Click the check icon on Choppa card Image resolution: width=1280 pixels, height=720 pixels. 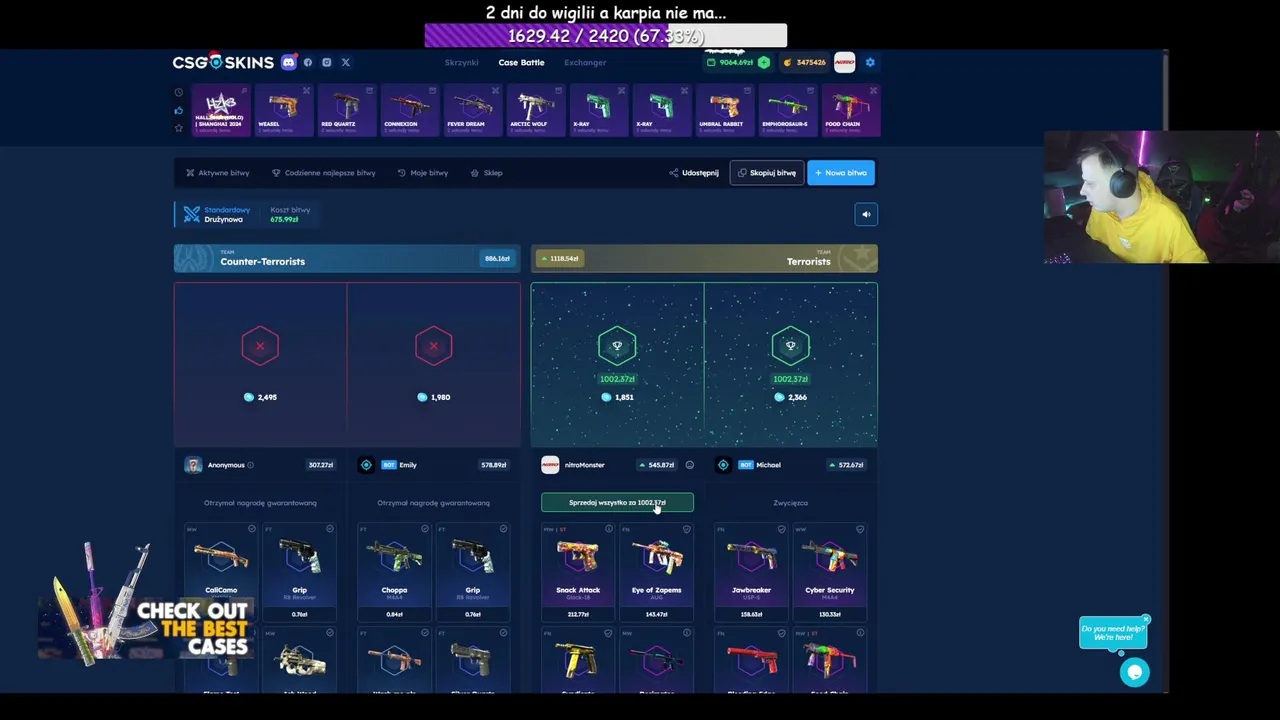click(425, 529)
